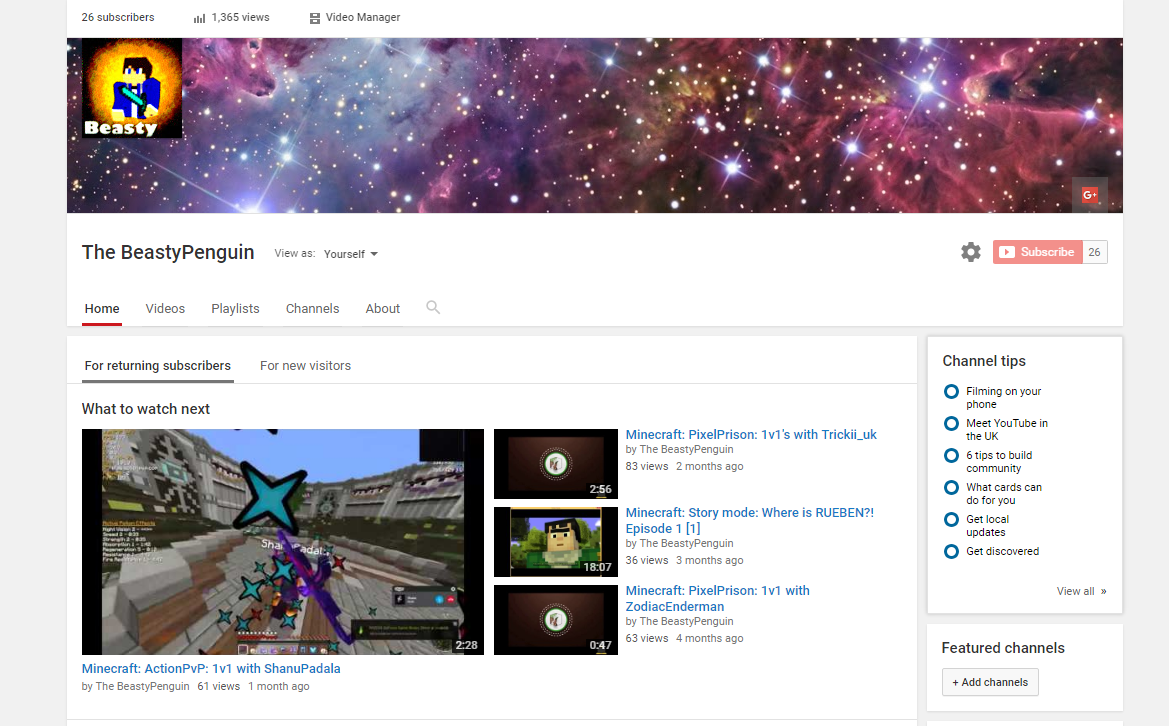Viewport: 1169px width, 726px height.
Task: Select 6 tips to build community circle
Action: point(951,455)
